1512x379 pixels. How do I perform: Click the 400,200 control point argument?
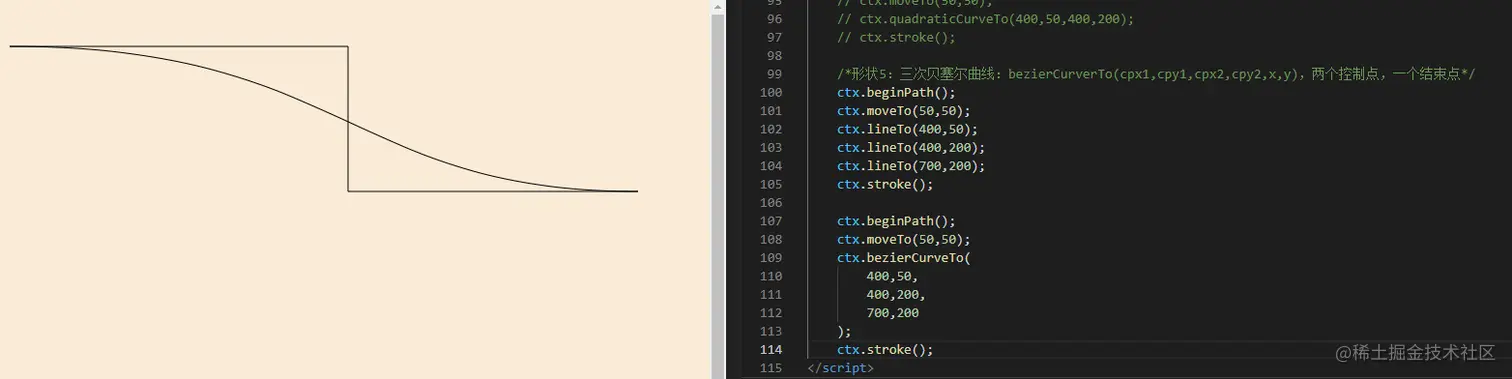click(x=896, y=294)
